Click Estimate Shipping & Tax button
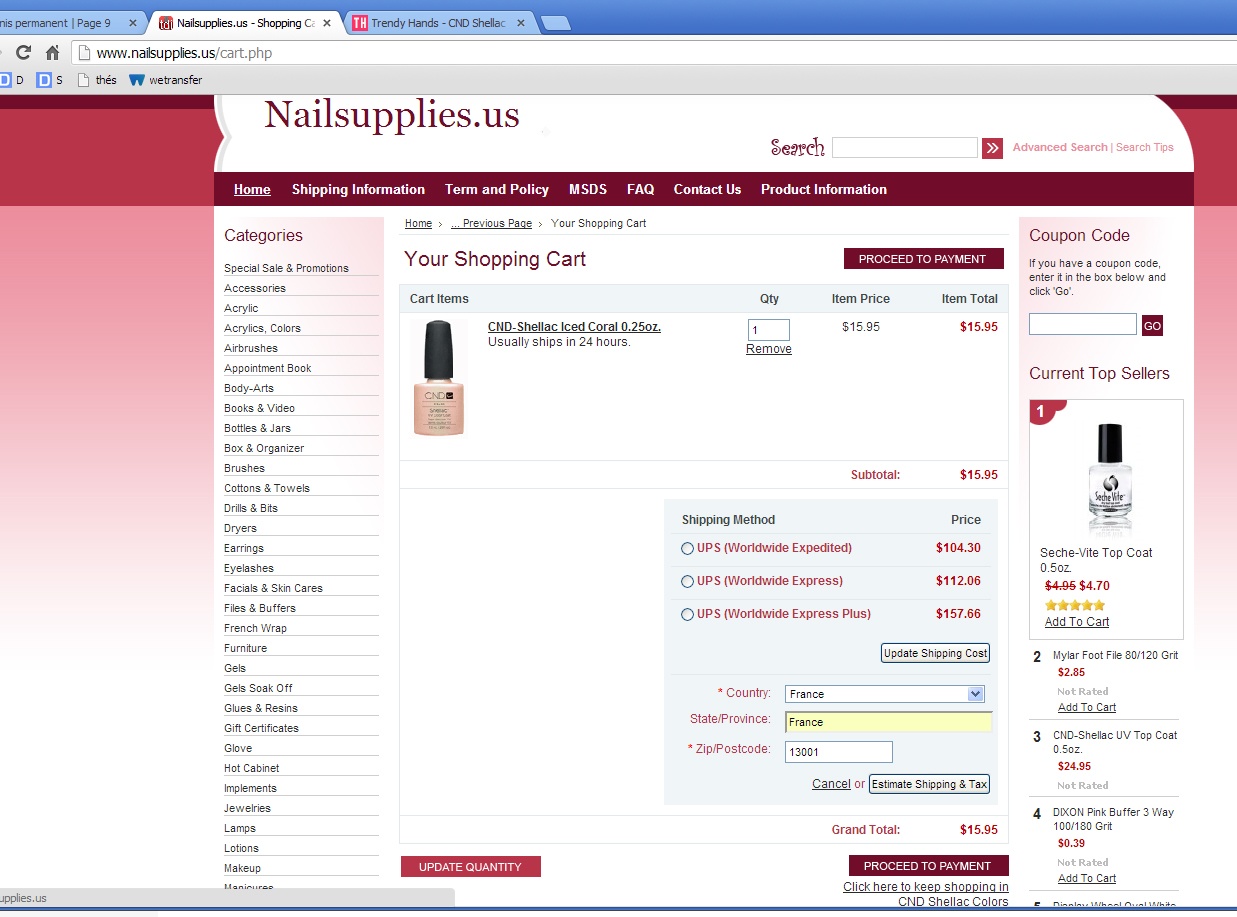The width and height of the screenshot is (1237, 917). (x=929, y=784)
